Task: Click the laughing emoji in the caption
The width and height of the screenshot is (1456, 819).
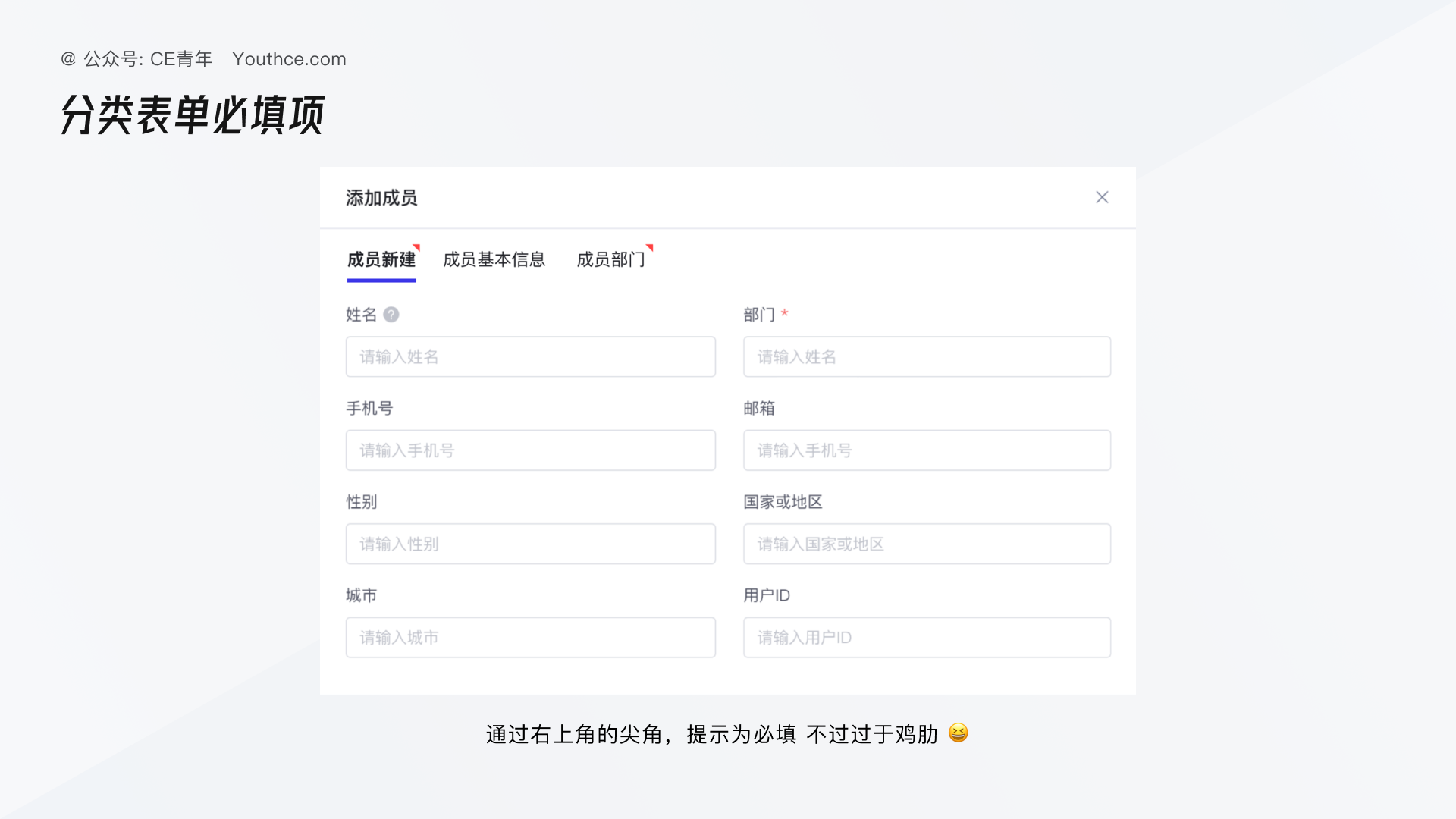Action: (x=959, y=733)
